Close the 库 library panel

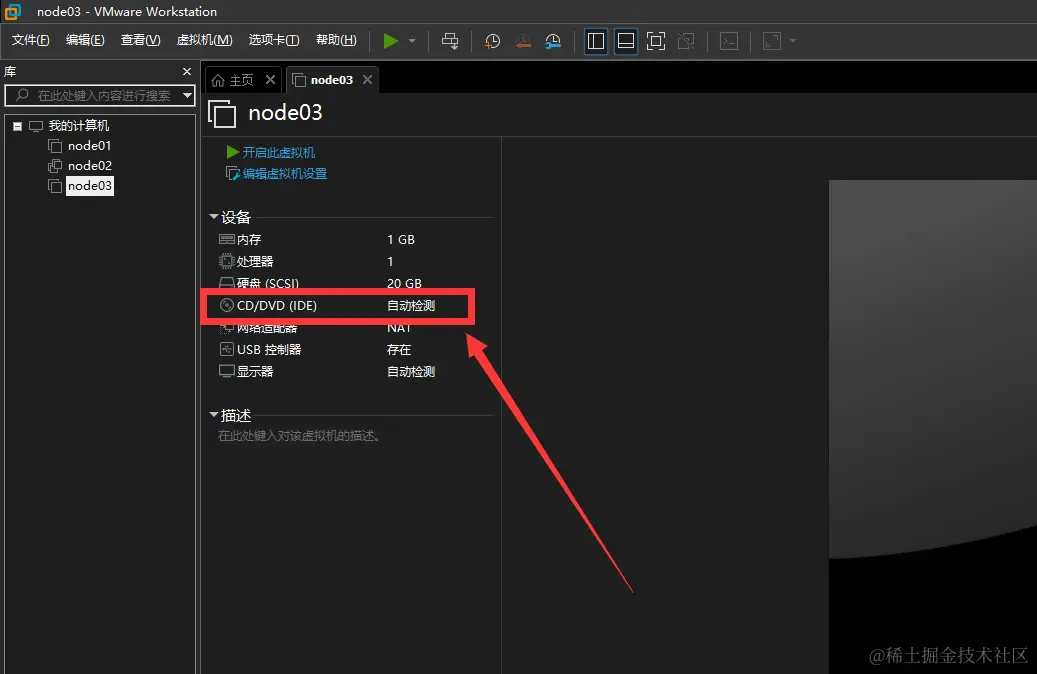(x=187, y=71)
